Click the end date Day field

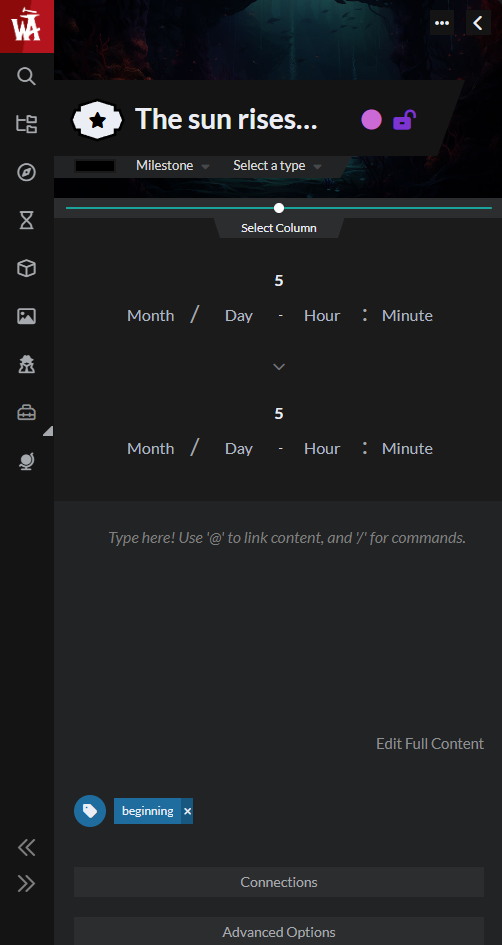(239, 448)
